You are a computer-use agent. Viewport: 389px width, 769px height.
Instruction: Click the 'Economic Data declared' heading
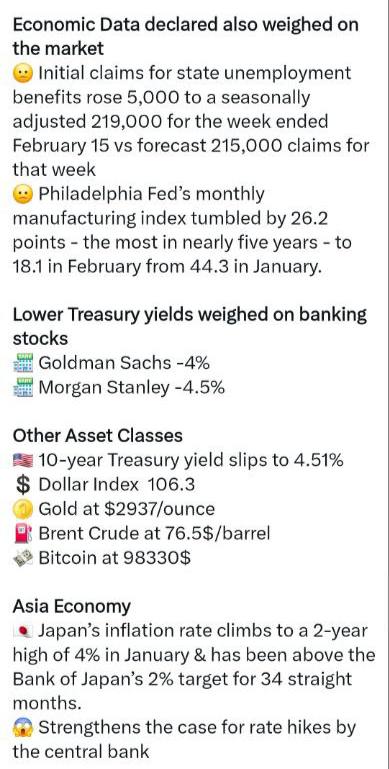185,37
